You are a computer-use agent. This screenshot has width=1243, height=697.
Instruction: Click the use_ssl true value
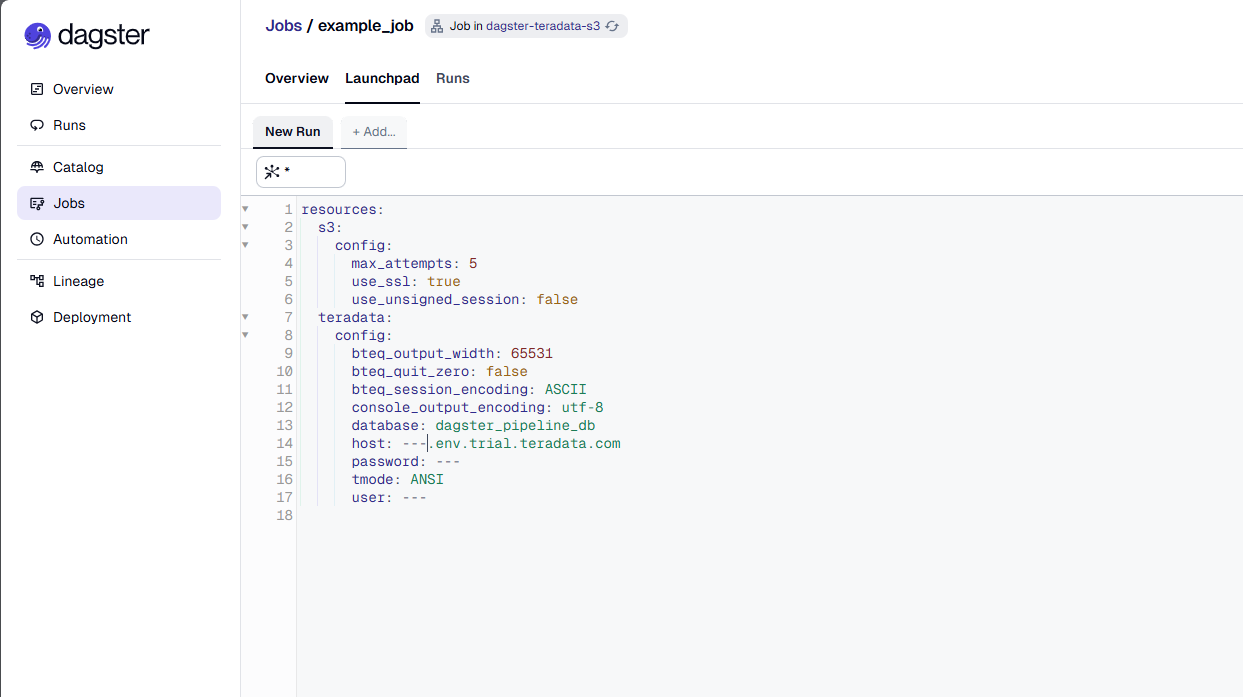444,282
